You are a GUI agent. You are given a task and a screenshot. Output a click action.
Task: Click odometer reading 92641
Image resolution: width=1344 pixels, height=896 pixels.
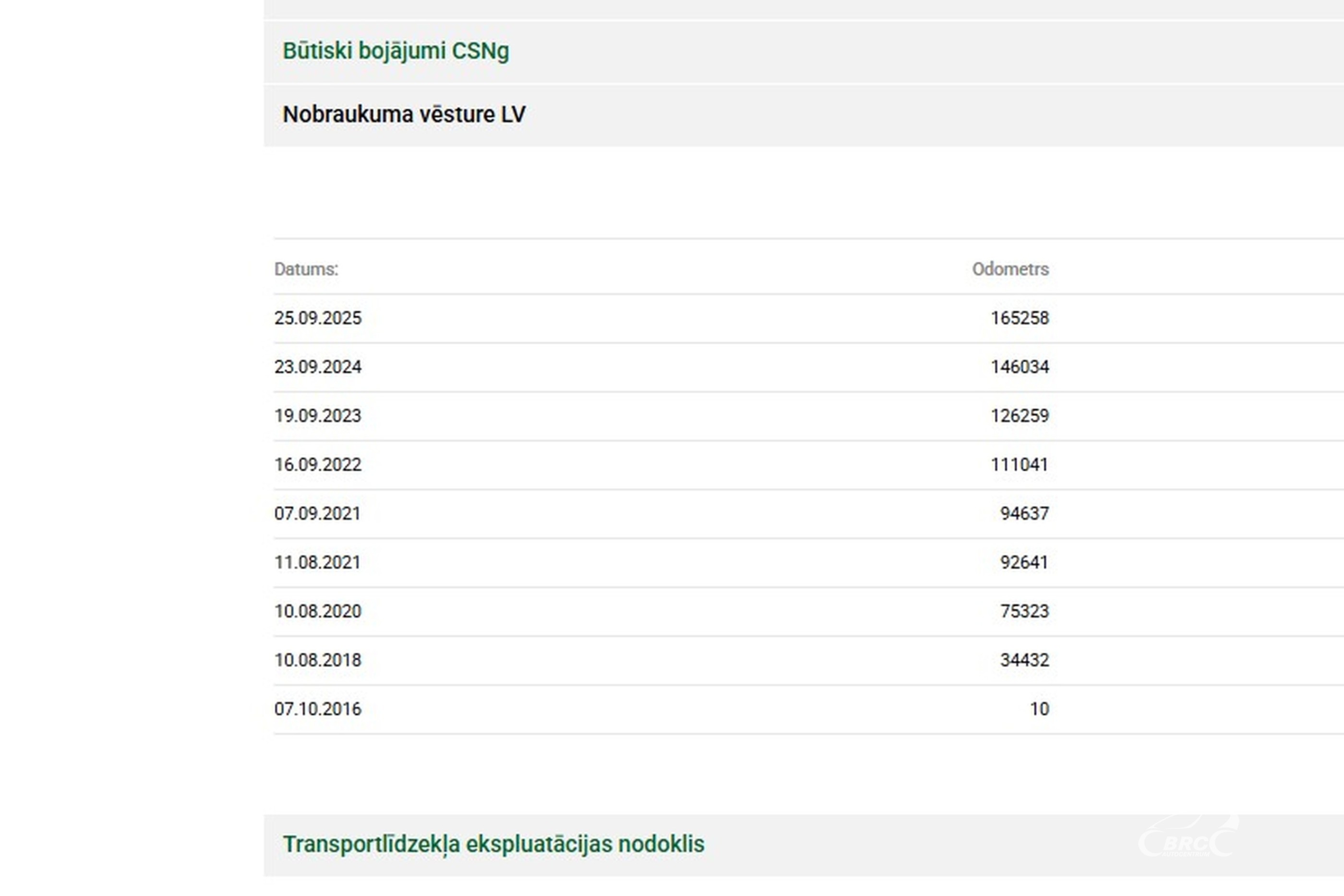point(1024,562)
